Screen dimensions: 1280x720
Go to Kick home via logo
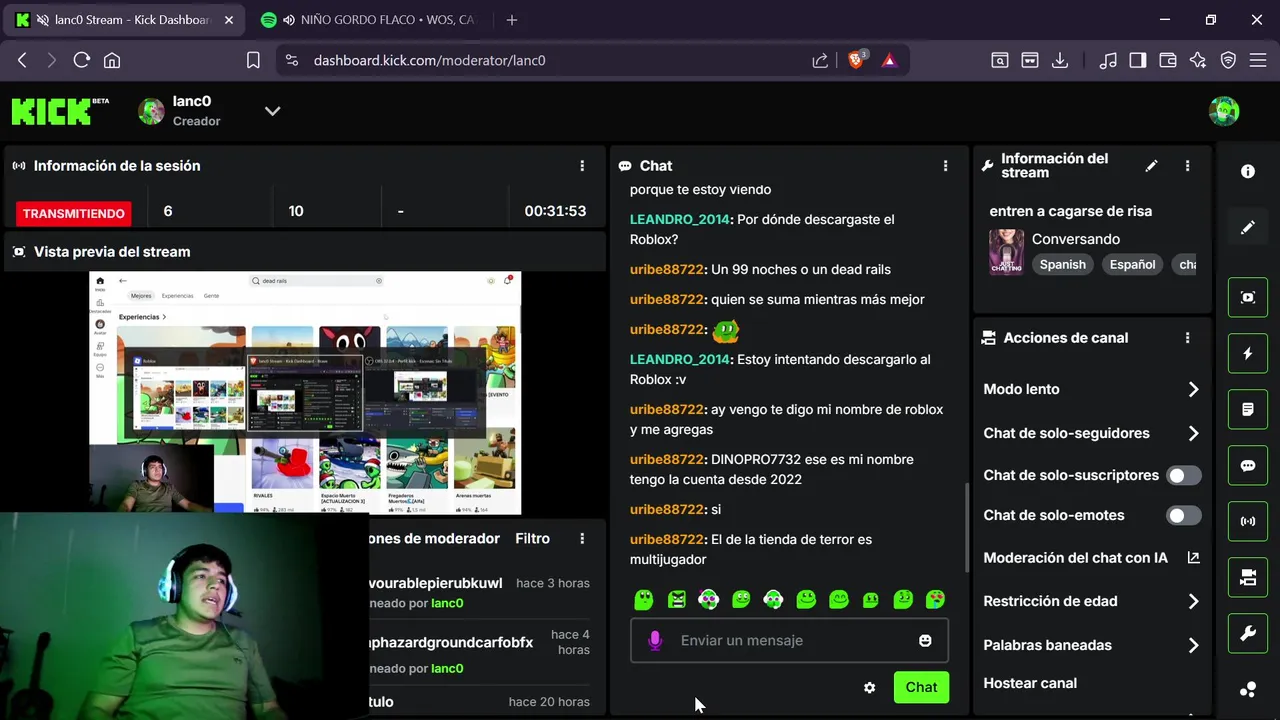(x=60, y=111)
